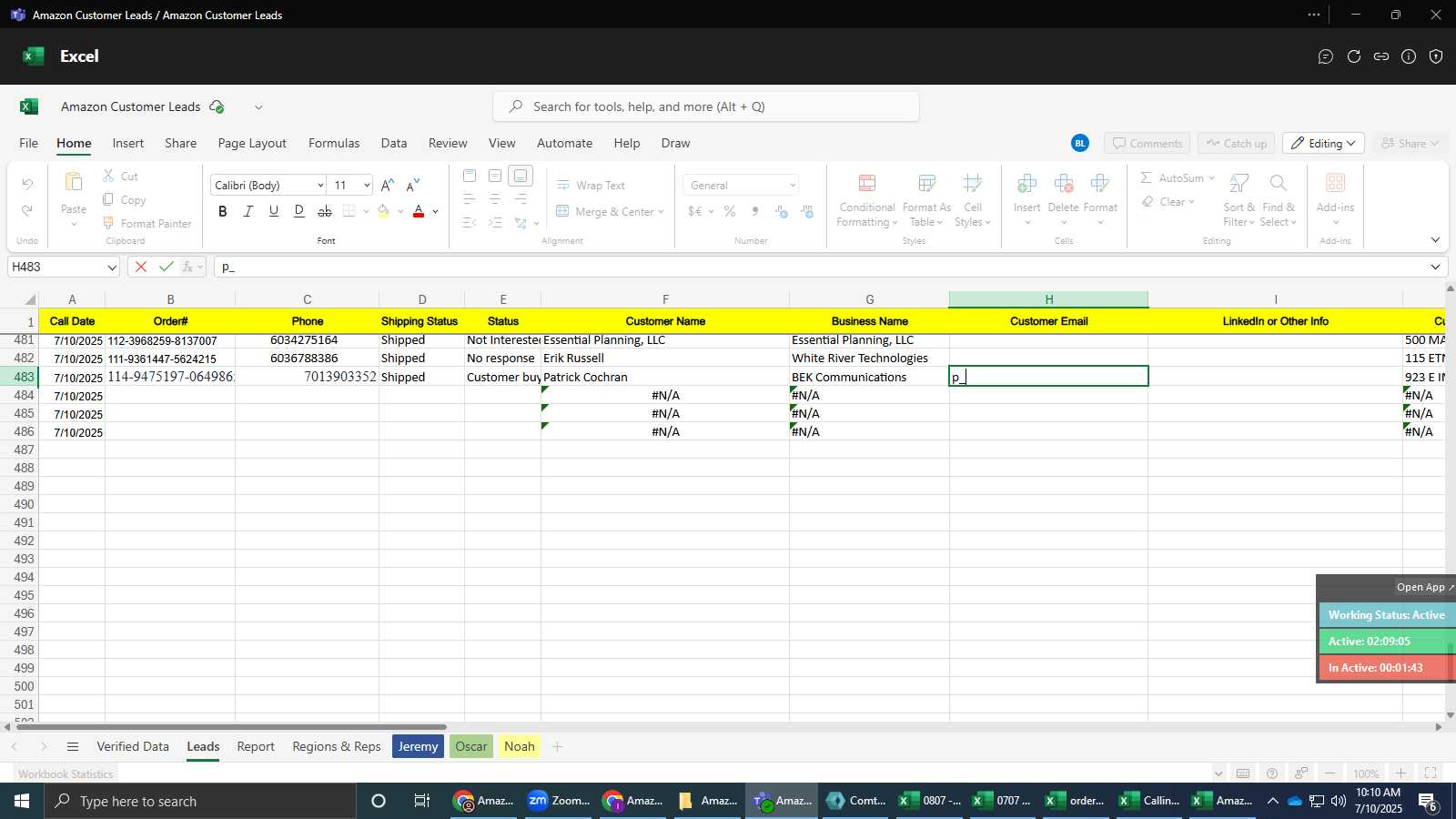This screenshot has height=819, width=1456.
Task: Open the File menu
Action: (29, 143)
